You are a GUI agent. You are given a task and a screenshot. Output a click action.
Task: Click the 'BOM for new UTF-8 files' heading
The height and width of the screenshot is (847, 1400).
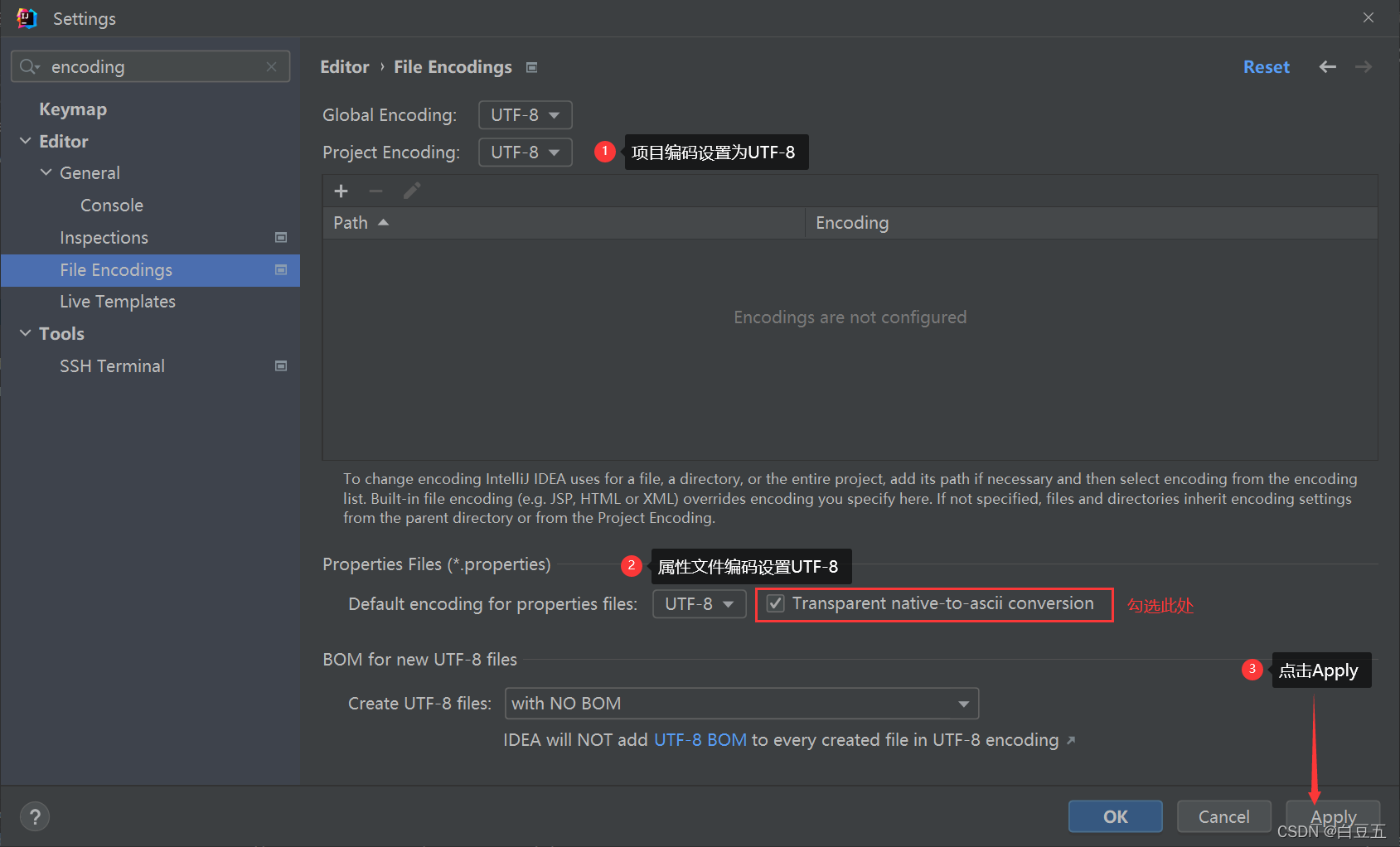pyautogui.click(x=419, y=660)
